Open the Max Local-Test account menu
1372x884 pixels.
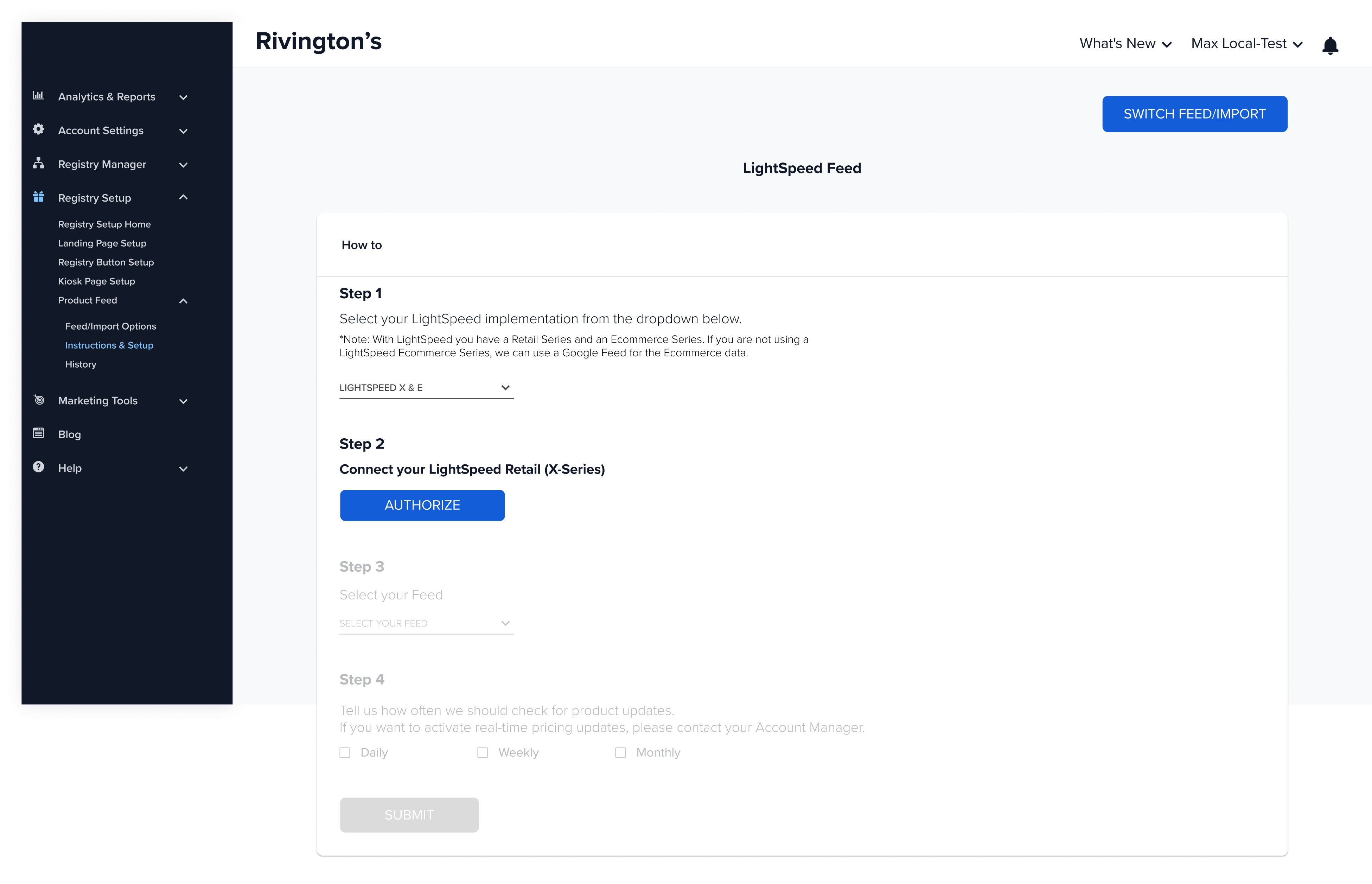click(1247, 44)
